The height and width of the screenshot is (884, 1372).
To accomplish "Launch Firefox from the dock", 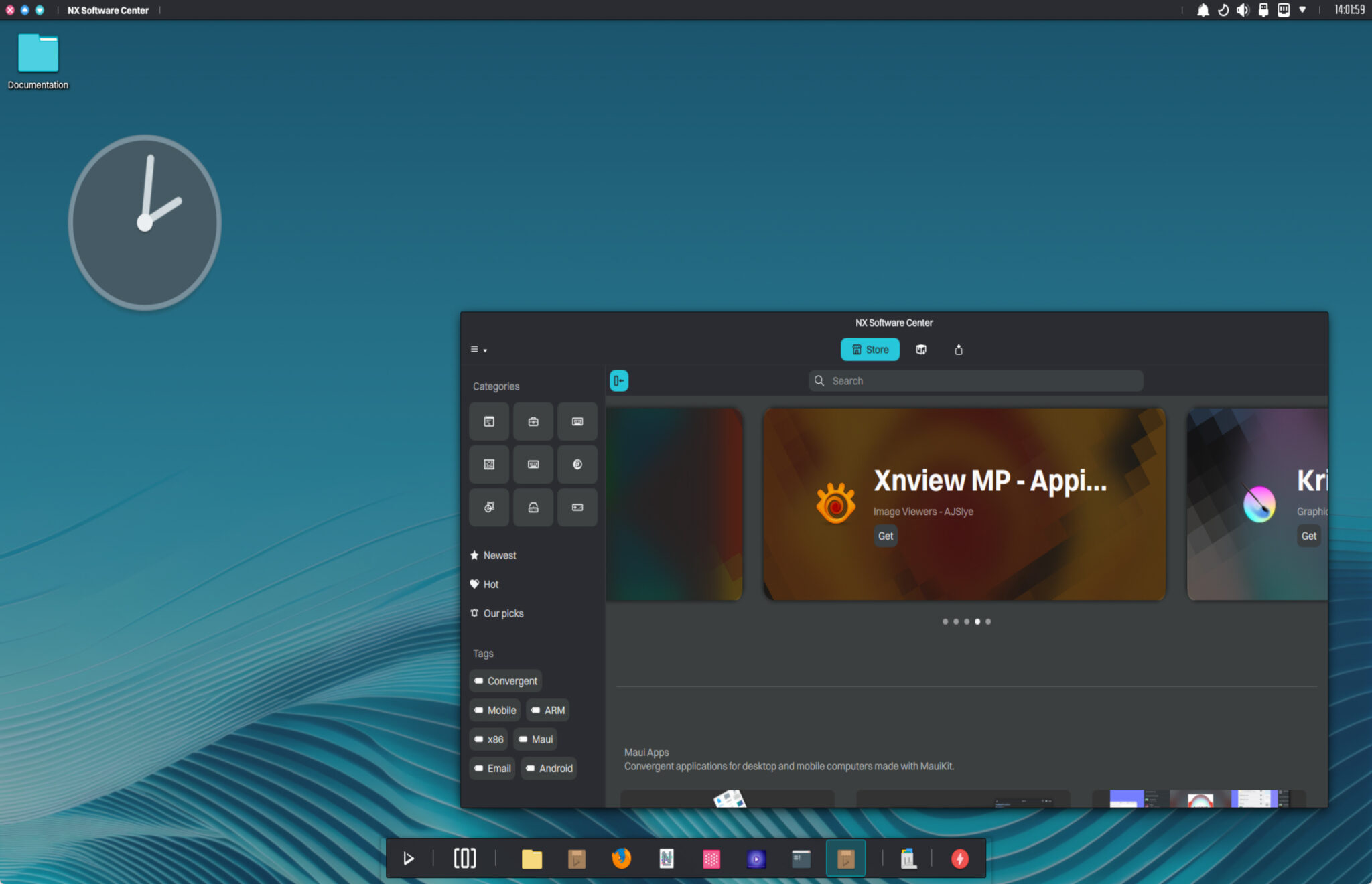I will pos(620,859).
